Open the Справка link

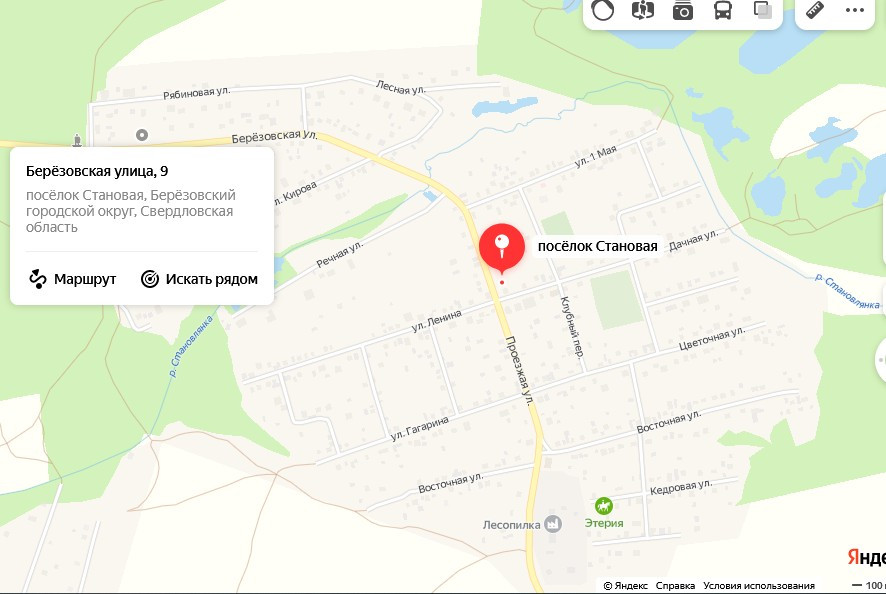click(x=675, y=586)
